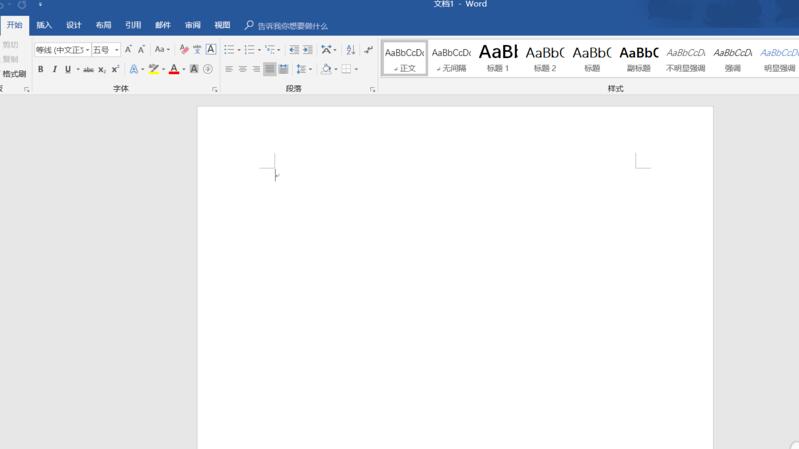This screenshot has width=799, height=449.
Task: Select the 开始 tab
Action: click(x=15, y=25)
